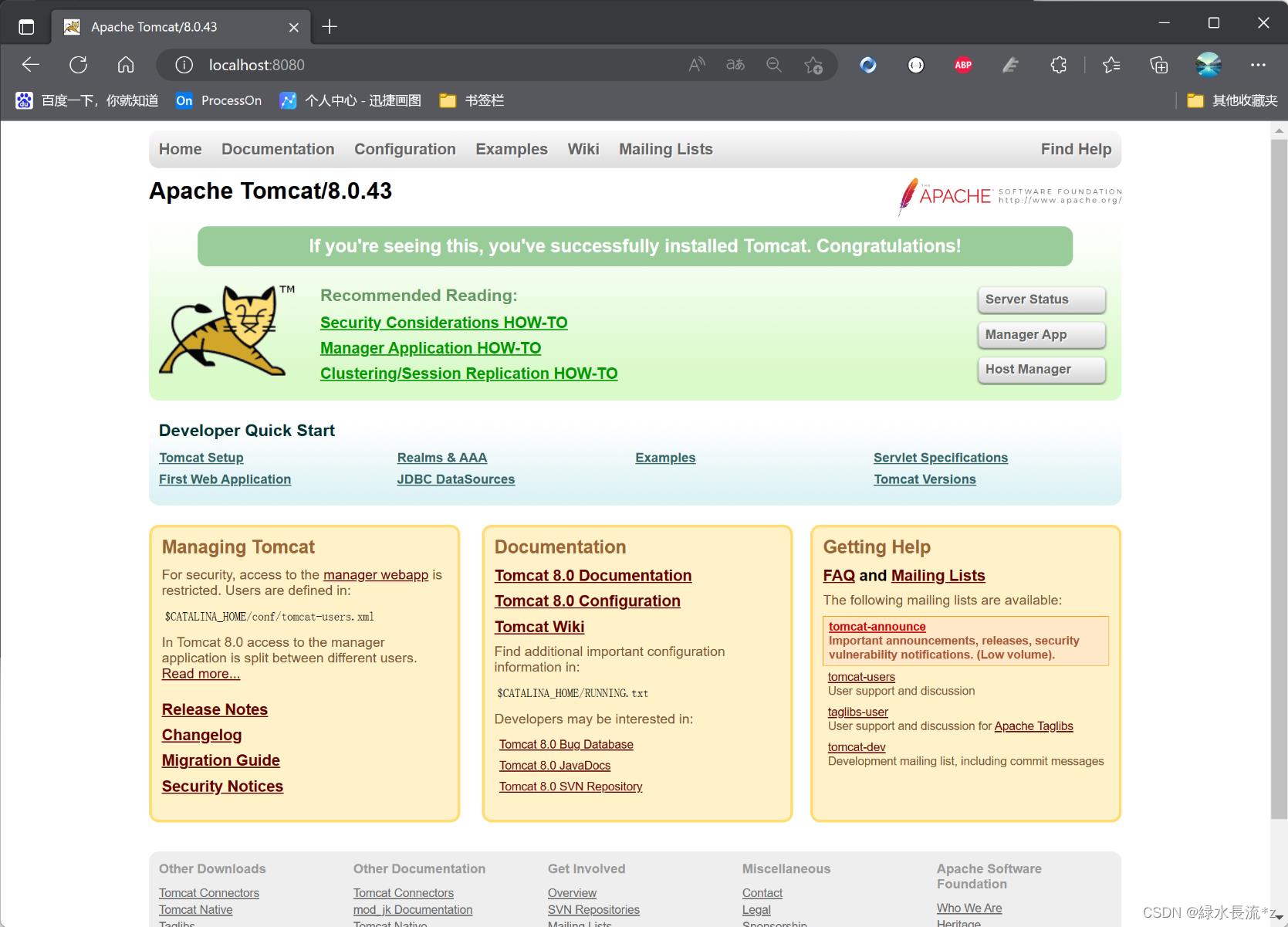Open the Realms & AAA link

pyautogui.click(x=442, y=458)
